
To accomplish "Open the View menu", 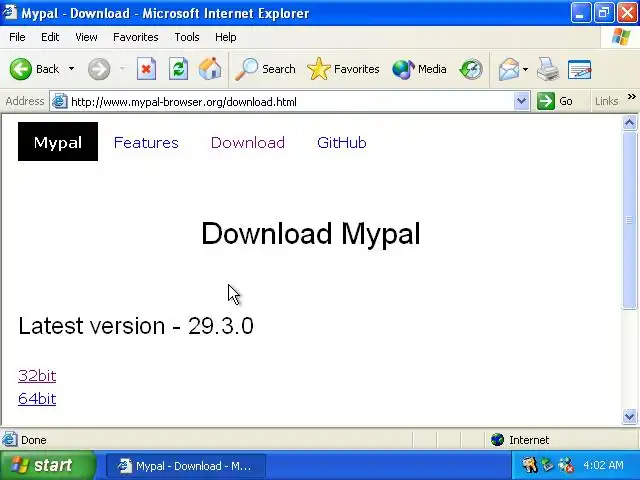I will pos(86,37).
